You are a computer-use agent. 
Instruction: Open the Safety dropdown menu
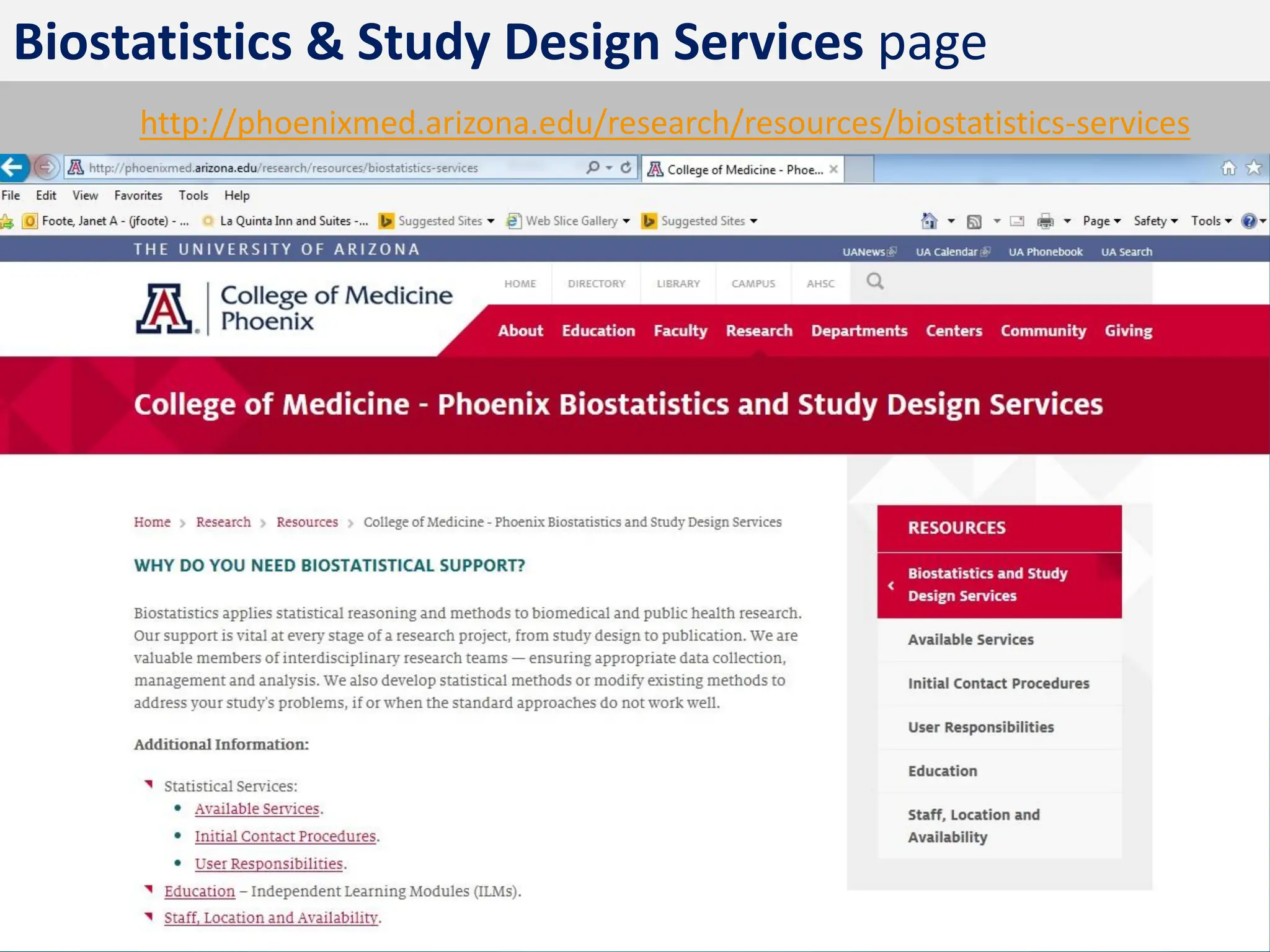(1155, 221)
